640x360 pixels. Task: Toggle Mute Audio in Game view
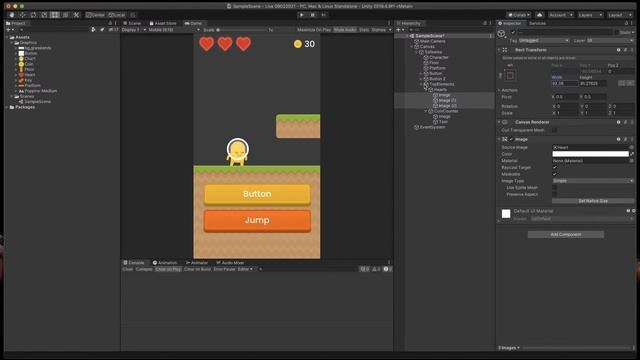point(345,30)
